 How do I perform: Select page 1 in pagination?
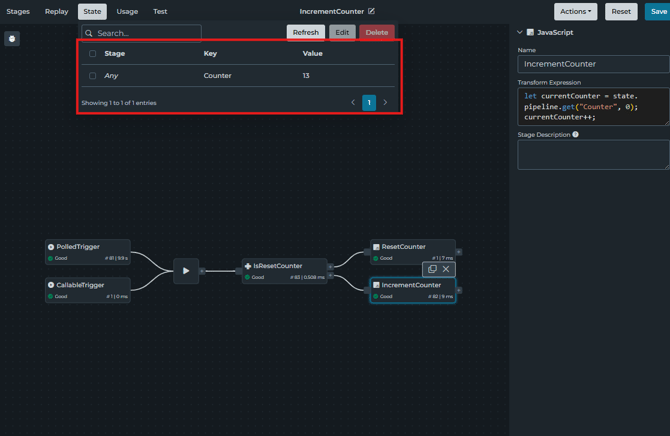coord(369,103)
